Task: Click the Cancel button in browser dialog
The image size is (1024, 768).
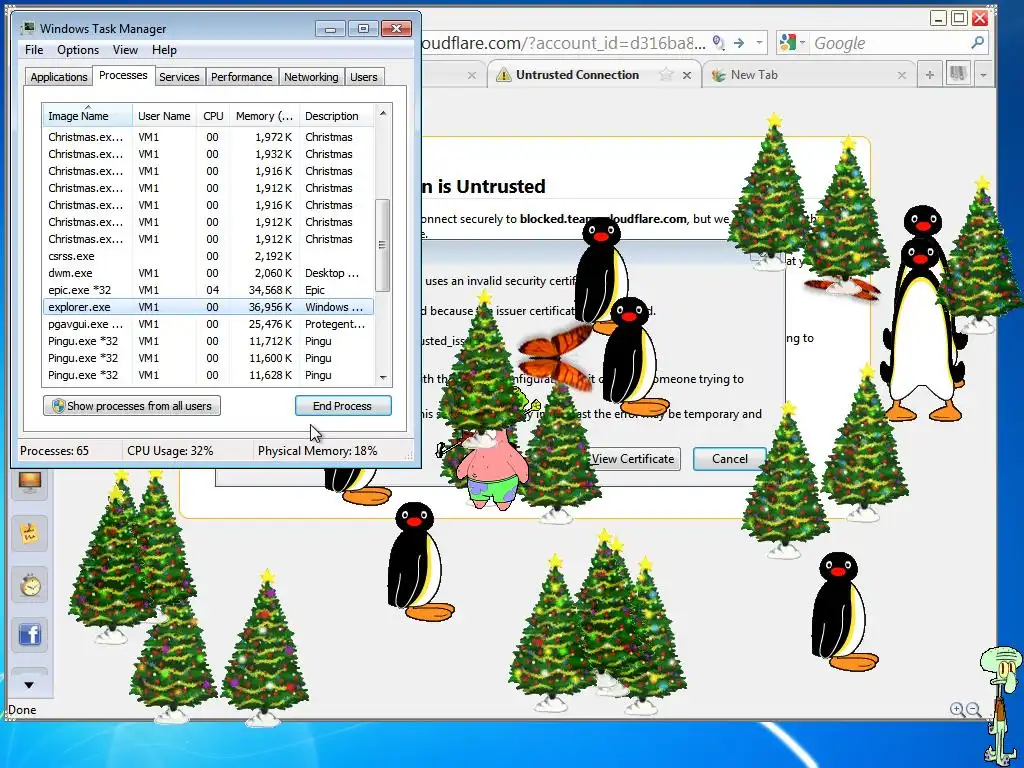Action: coord(729,459)
